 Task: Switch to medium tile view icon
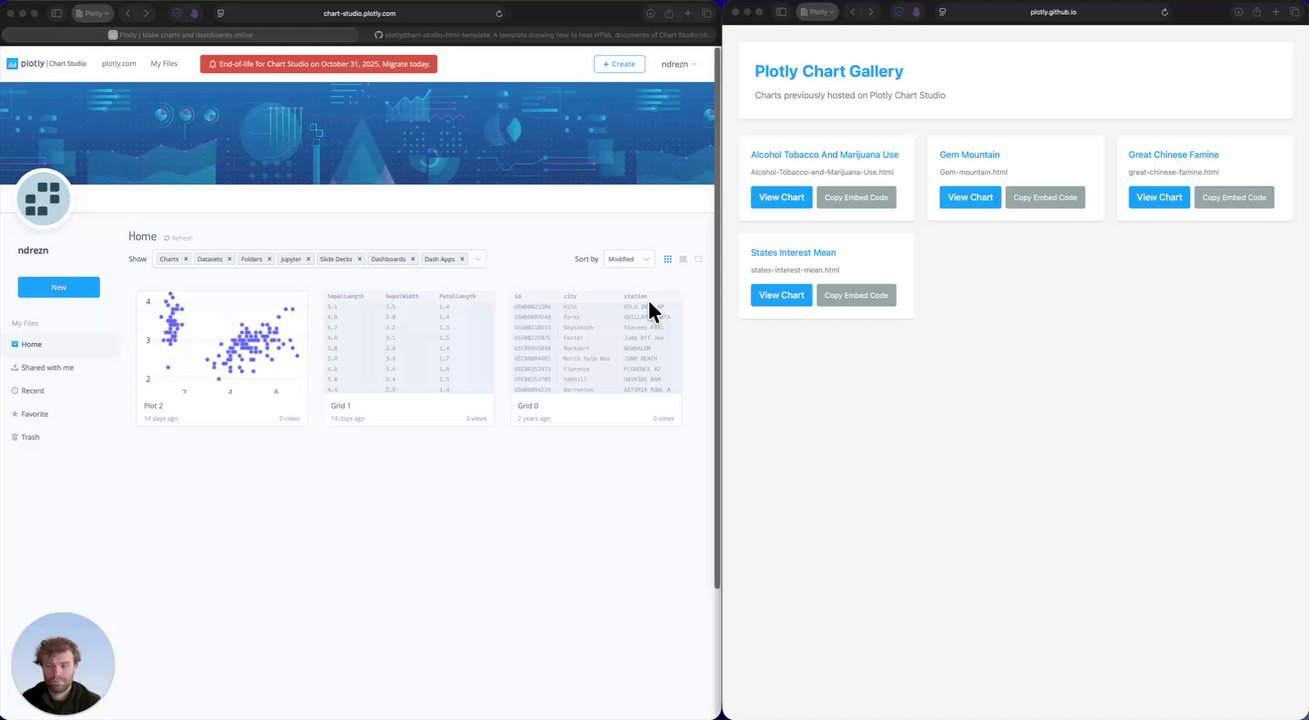(x=683, y=259)
